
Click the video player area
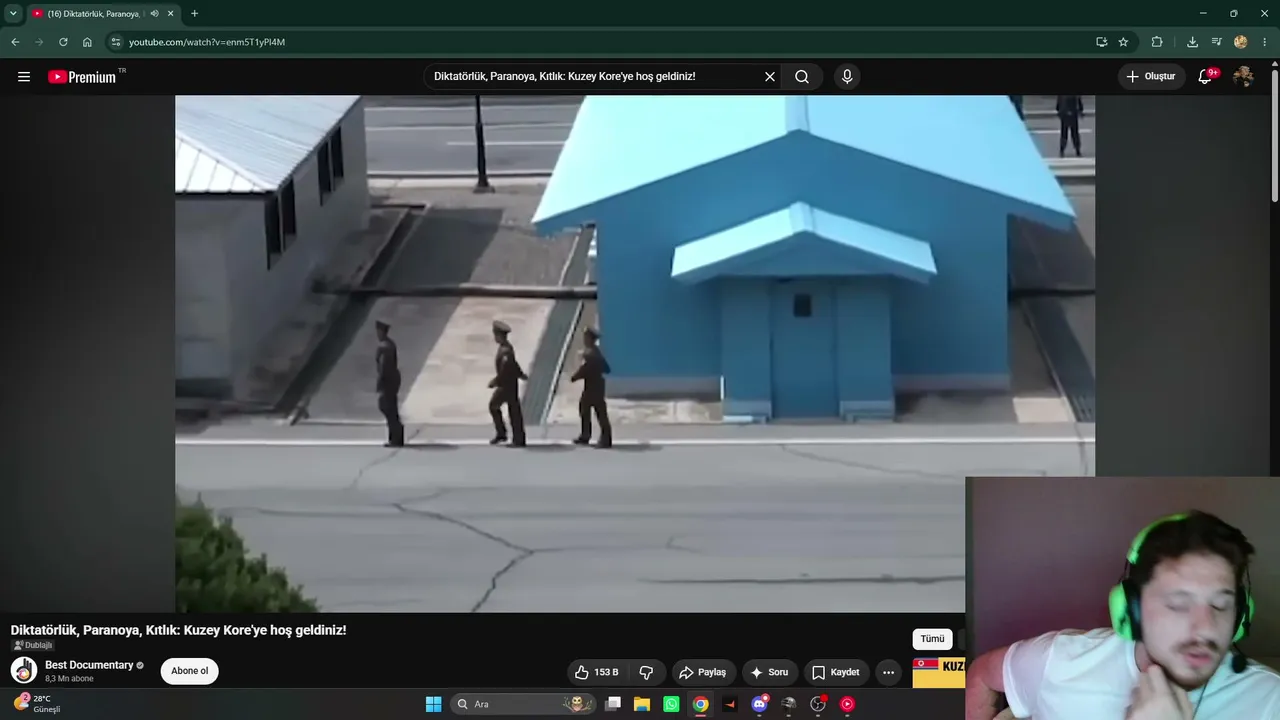coord(635,354)
